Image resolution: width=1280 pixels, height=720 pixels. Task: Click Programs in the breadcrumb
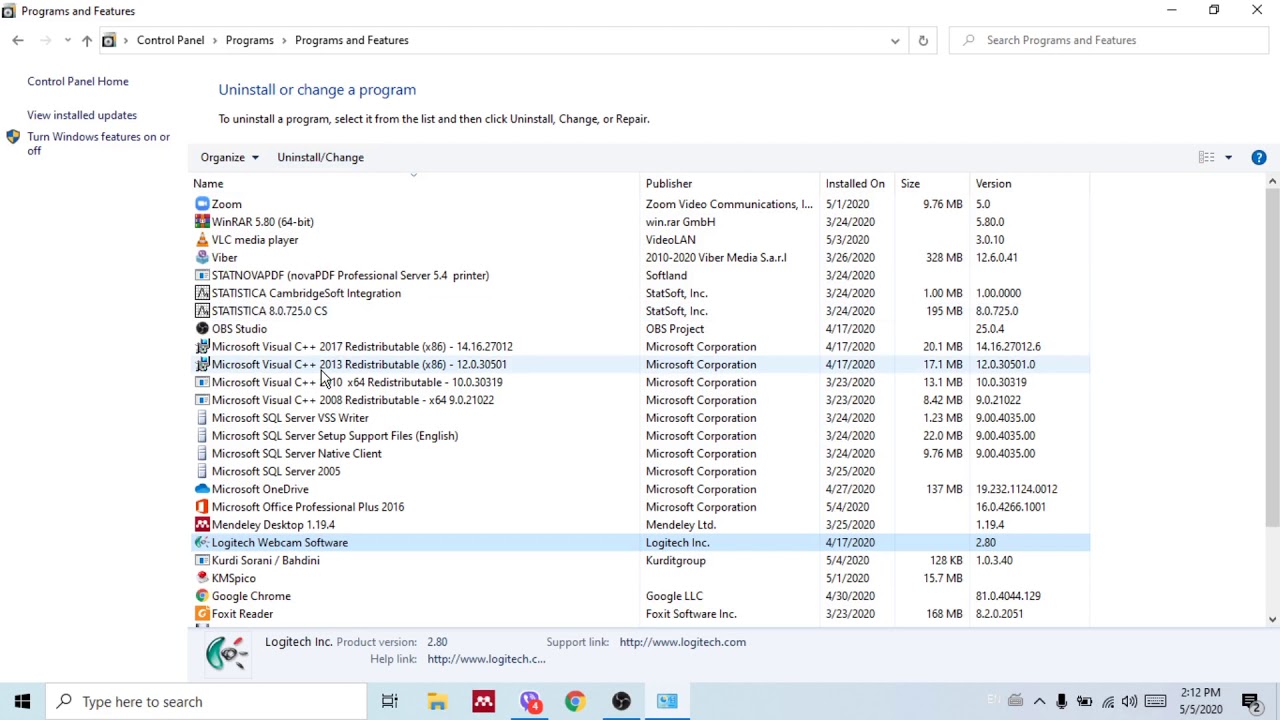pyautogui.click(x=250, y=40)
